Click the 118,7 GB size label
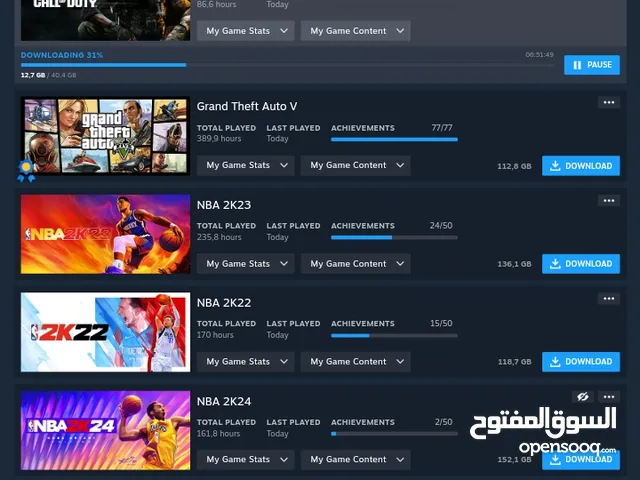640x480 pixels. [514, 362]
